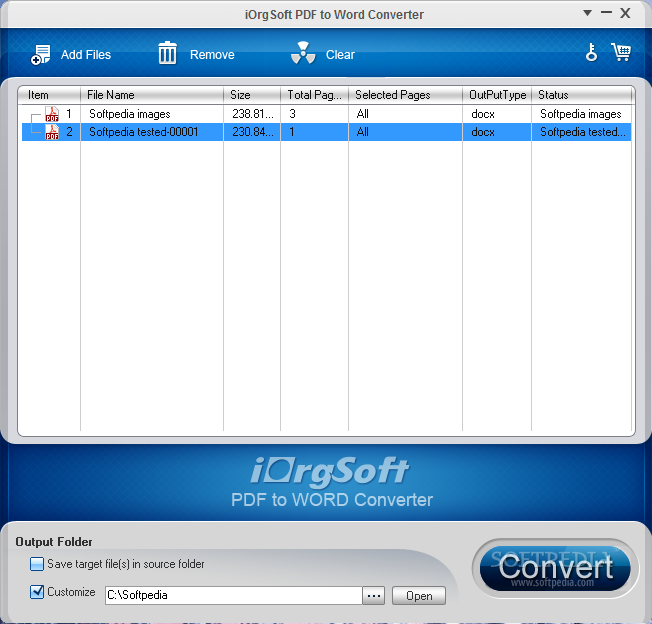
Task: Sort list by Item column header
Action: (49, 95)
